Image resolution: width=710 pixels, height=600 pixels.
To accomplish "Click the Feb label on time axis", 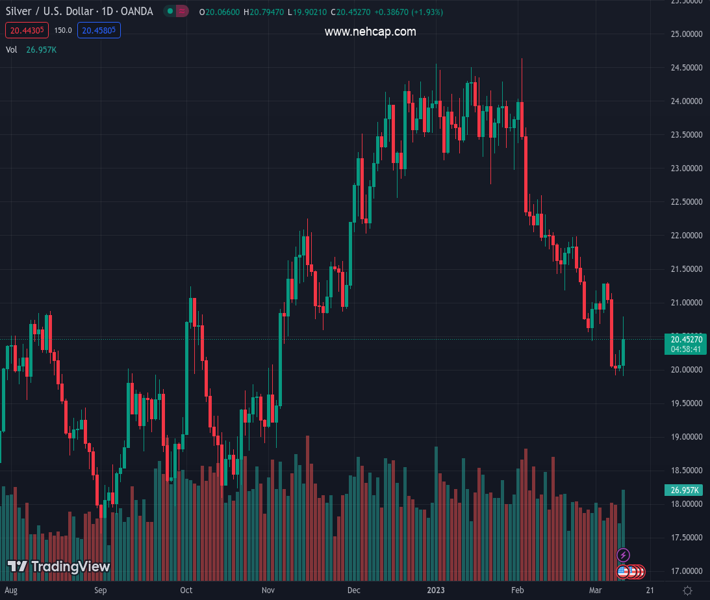I will click(x=517, y=591).
